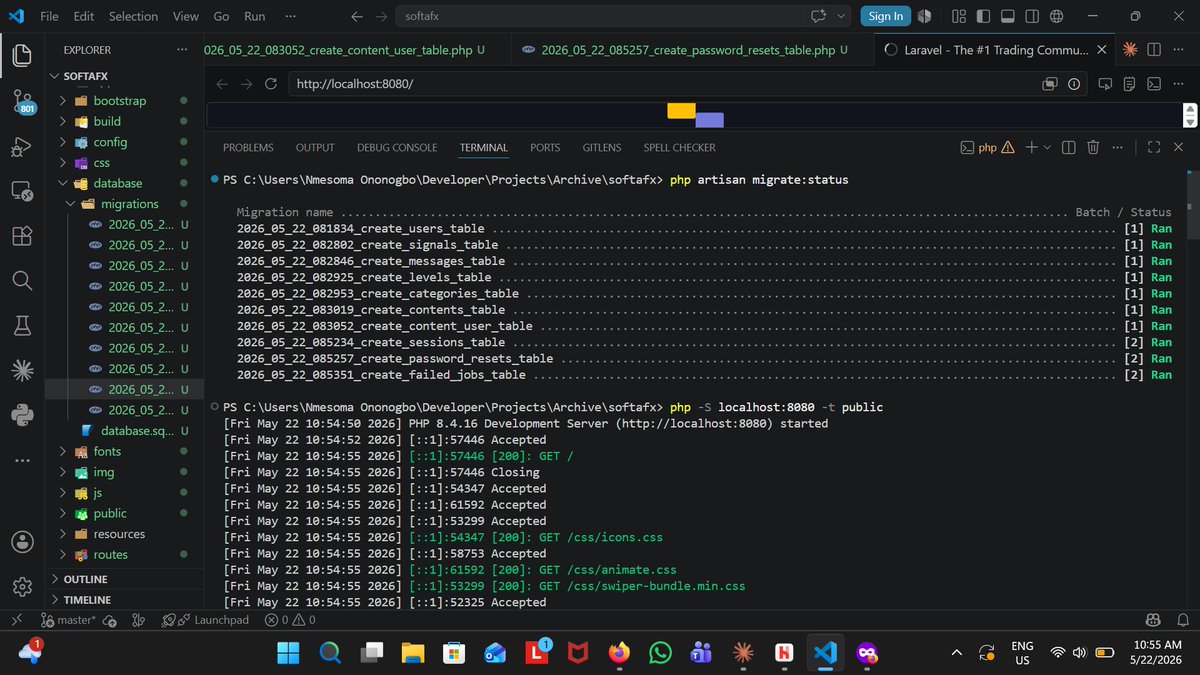The height and width of the screenshot is (675, 1200).
Task: Open the Testing flask view
Action: click(x=21, y=326)
